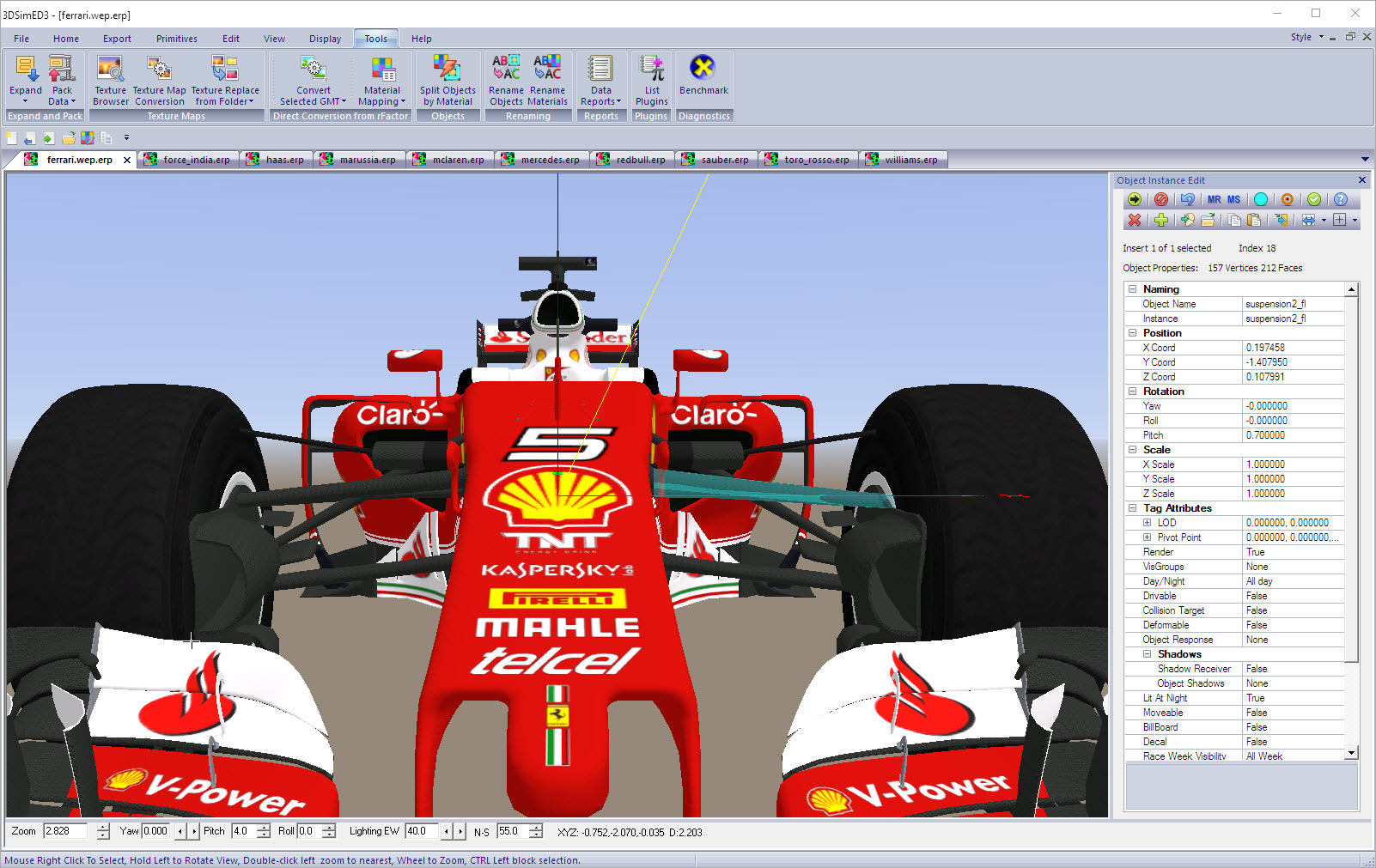The height and width of the screenshot is (868, 1376).
Task: Open the Style menu dropdown
Action: point(1307,37)
